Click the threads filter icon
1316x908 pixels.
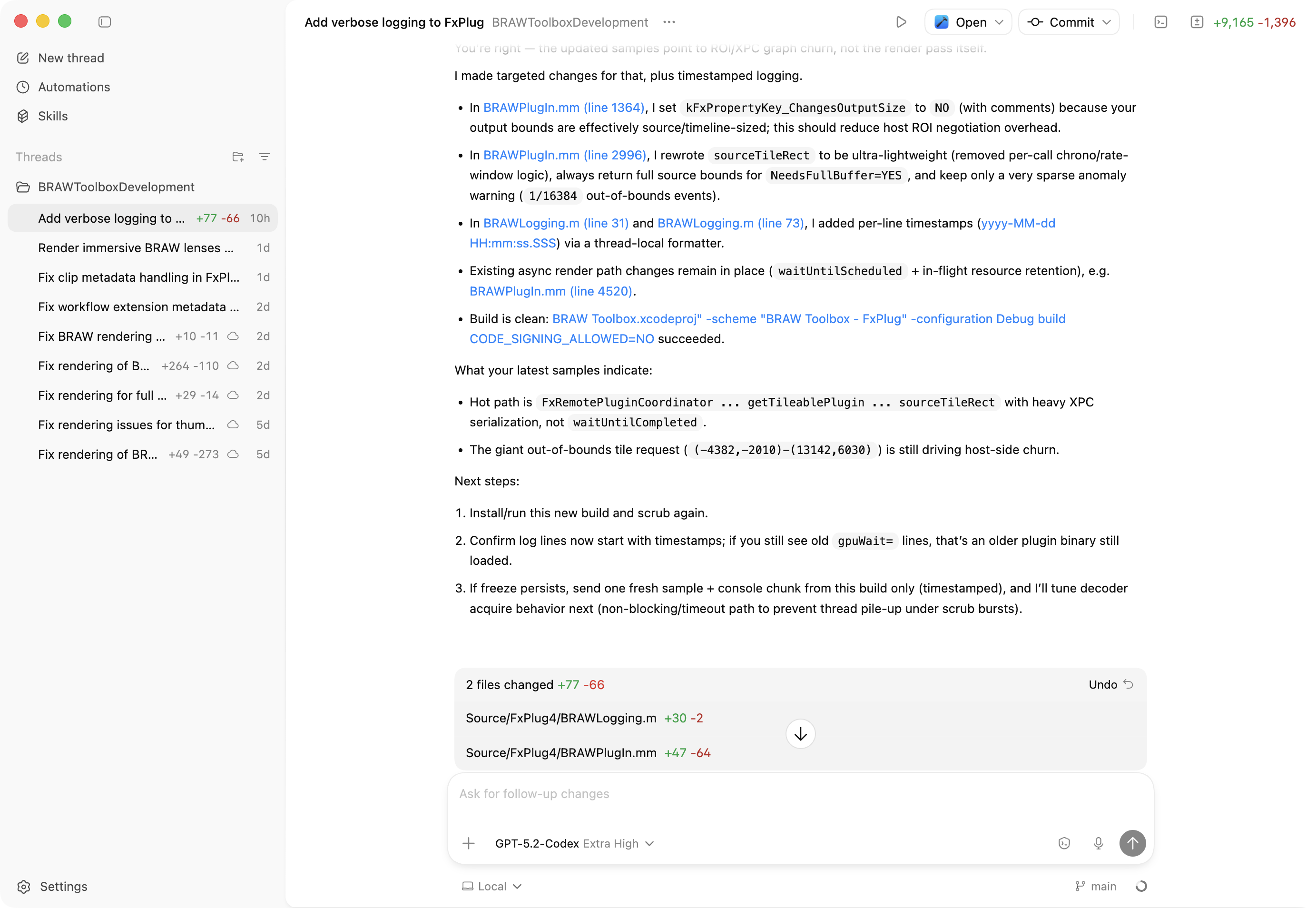coord(265,157)
